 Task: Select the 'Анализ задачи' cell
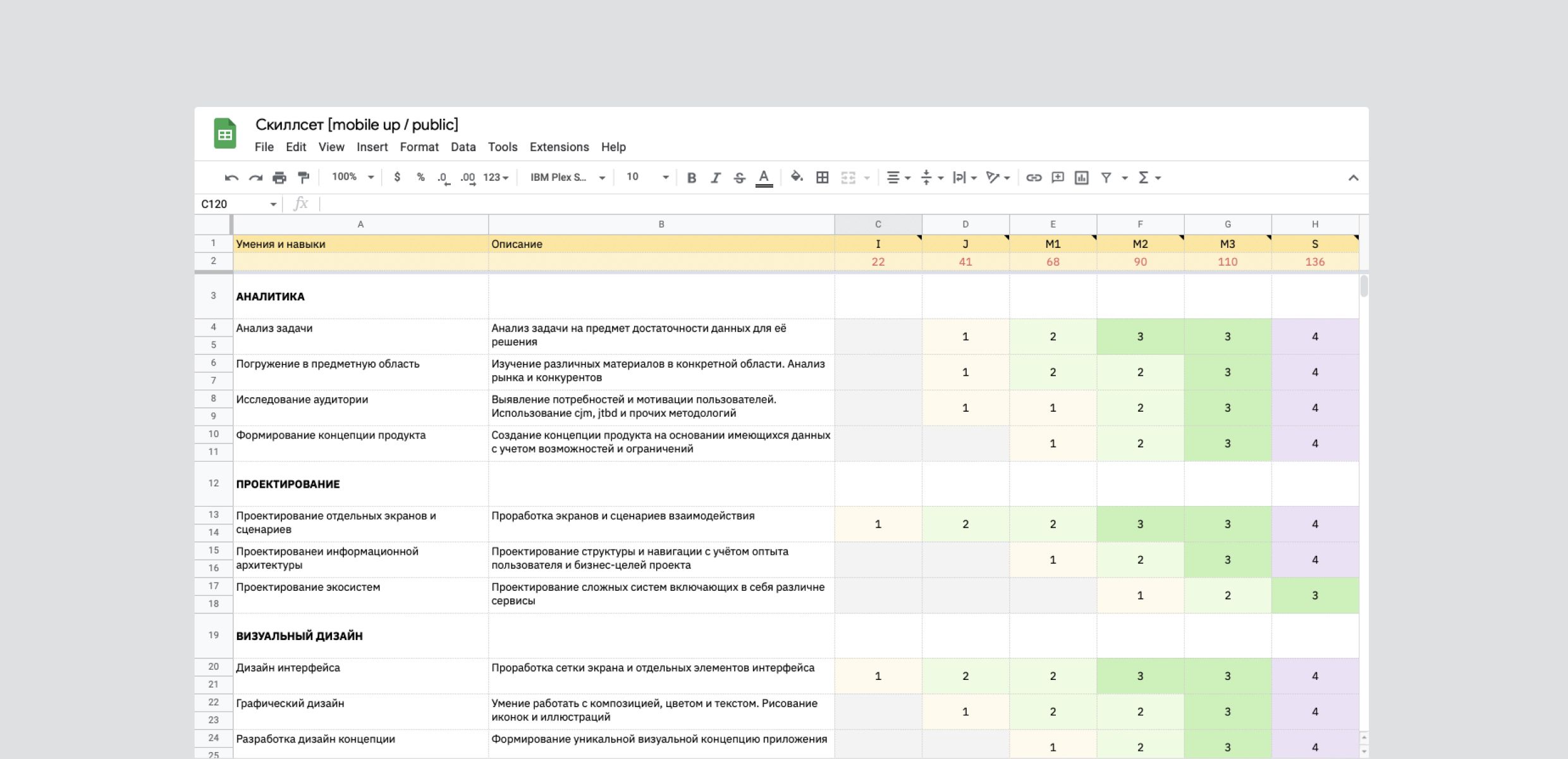point(360,336)
